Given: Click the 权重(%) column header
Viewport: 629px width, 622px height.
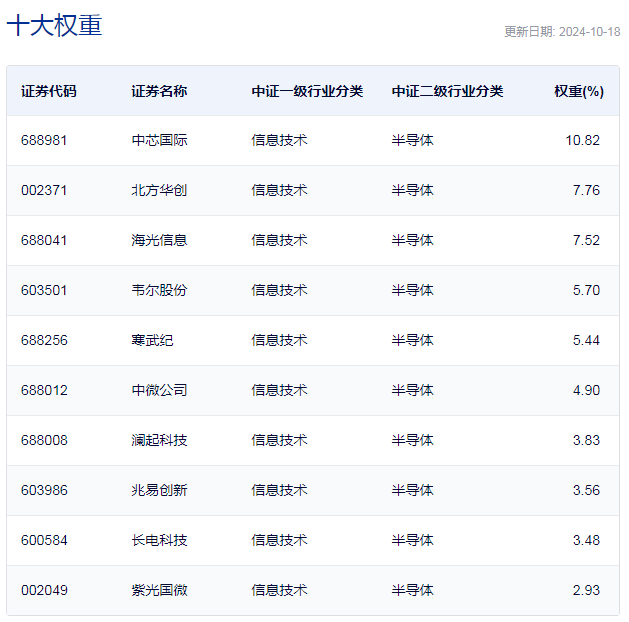Looking at the screenshot, I should [x=579, y=91].
